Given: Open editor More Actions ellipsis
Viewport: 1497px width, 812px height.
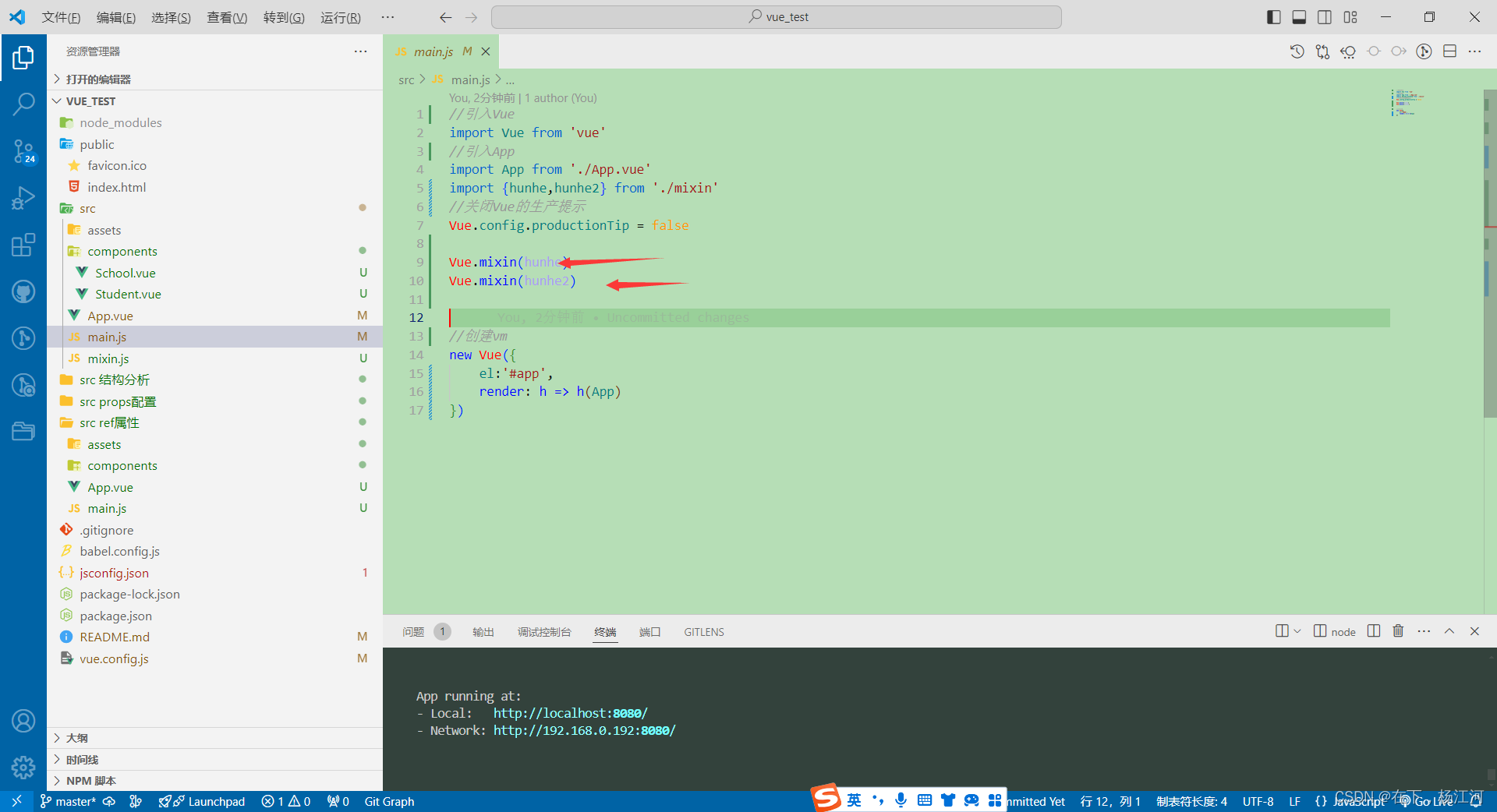Looking at the screenshot, I should [1474, 51].
